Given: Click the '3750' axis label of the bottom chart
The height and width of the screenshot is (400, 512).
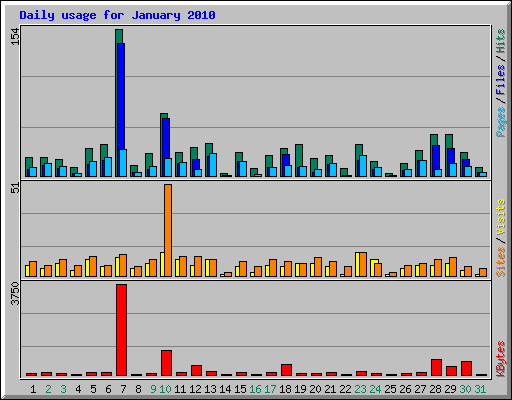Looking at the screenshot, I should click(15, 294).
